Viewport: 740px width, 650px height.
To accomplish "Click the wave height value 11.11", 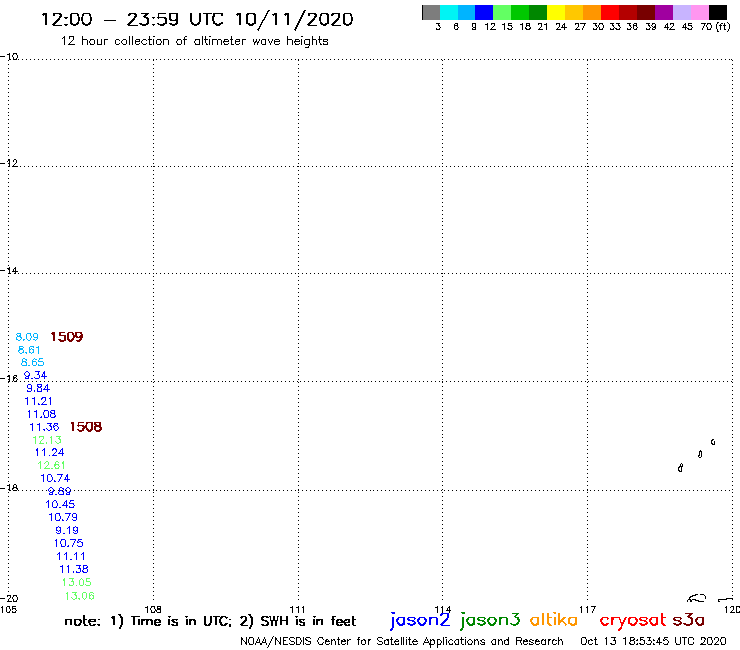I will coord(71,556).
